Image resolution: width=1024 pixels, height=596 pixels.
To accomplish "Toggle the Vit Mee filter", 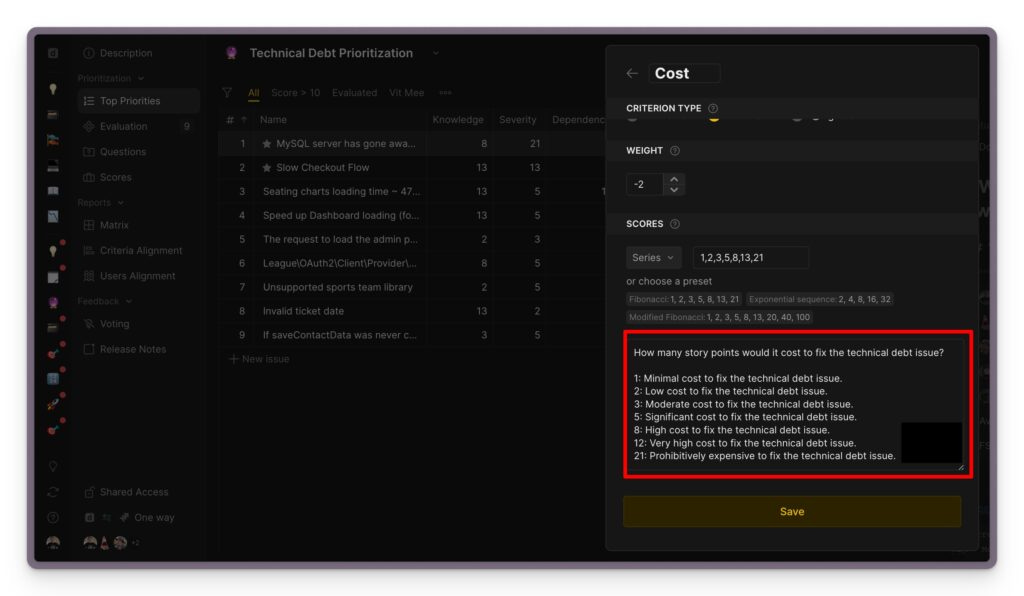I will click(x=406, y=92).
